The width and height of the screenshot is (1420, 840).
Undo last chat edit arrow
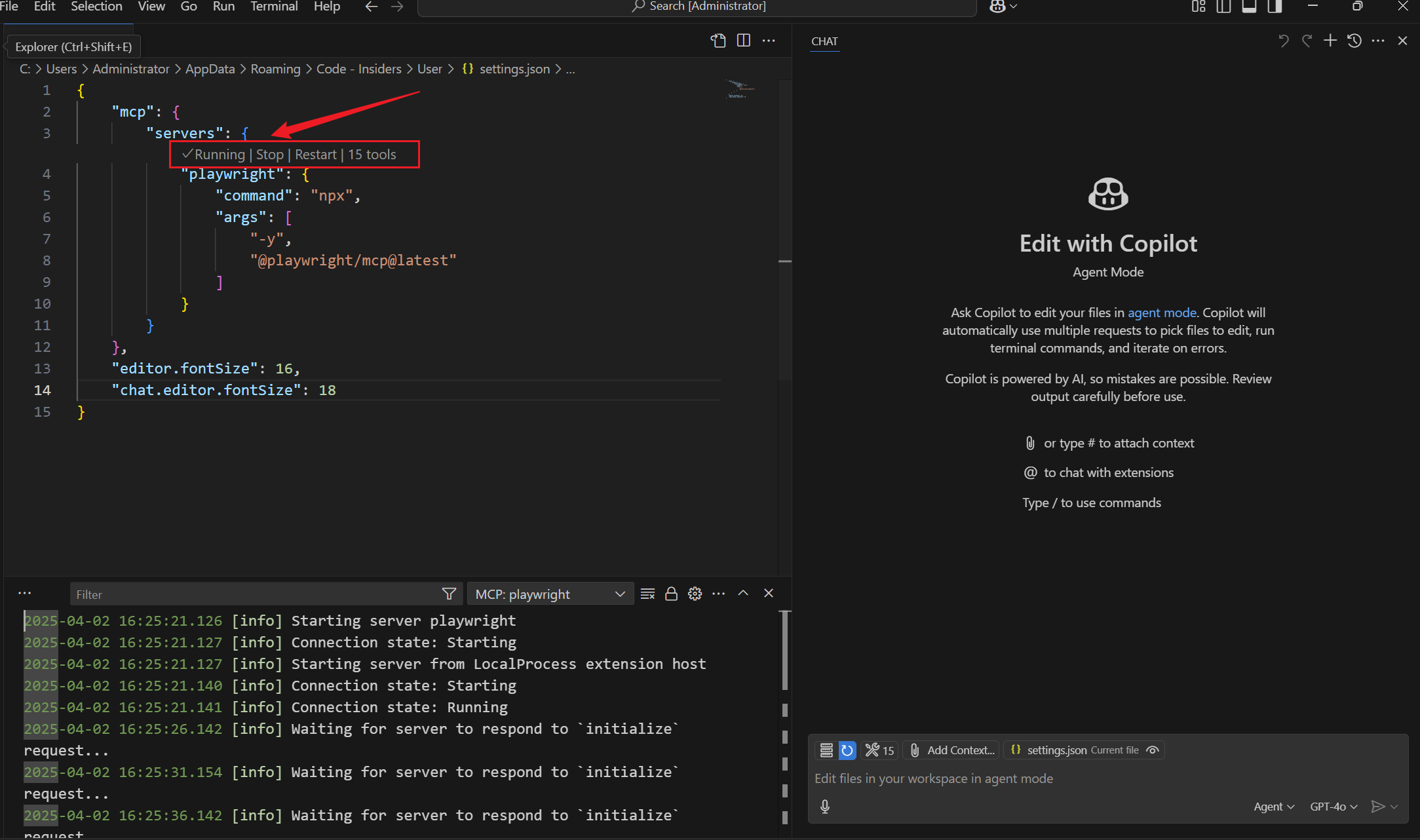[x=1284, y=41]
